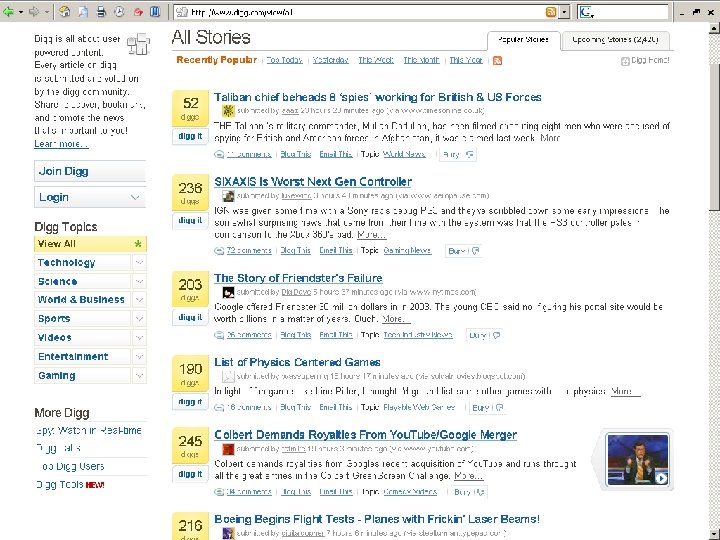Bury the Friendster story
The height and width of the screenshot is (540, 720).
point(484,335)
